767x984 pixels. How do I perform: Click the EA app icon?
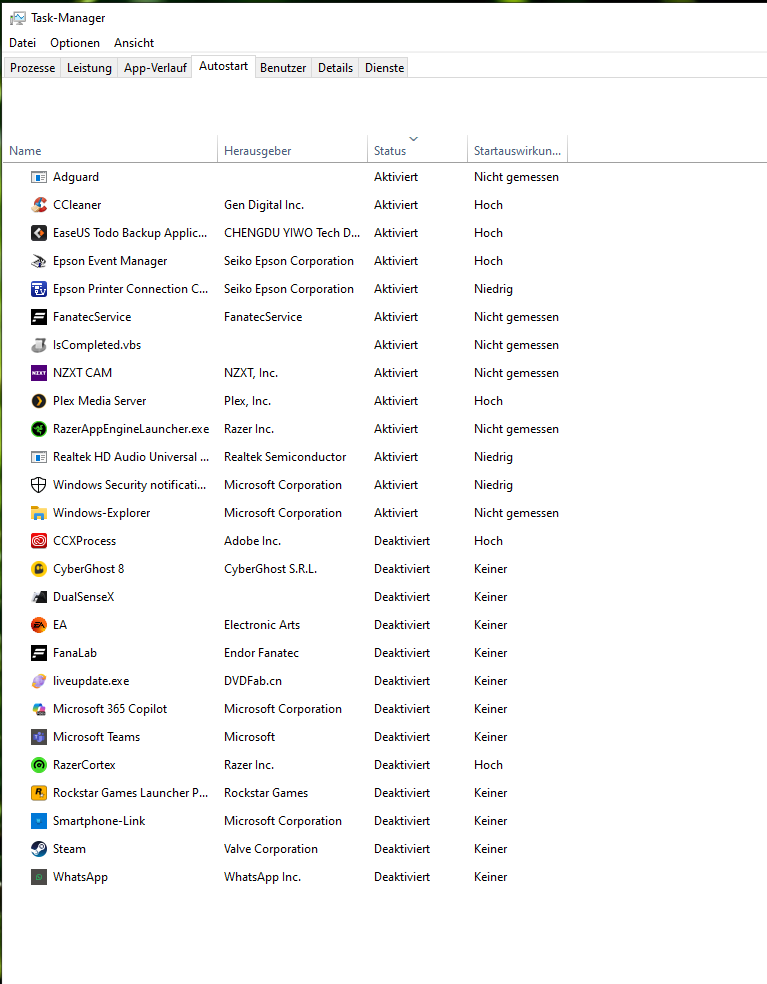click(39, 625)
